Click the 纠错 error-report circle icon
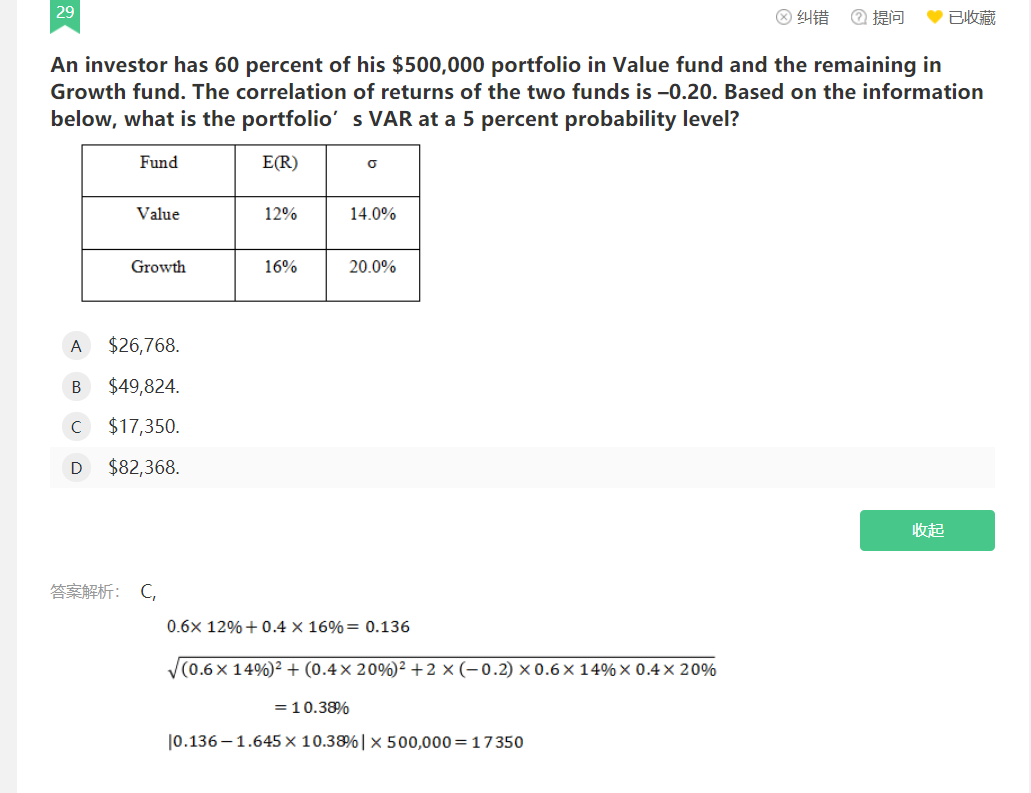The image size is (1031, 793). click(x=784, y=17)
